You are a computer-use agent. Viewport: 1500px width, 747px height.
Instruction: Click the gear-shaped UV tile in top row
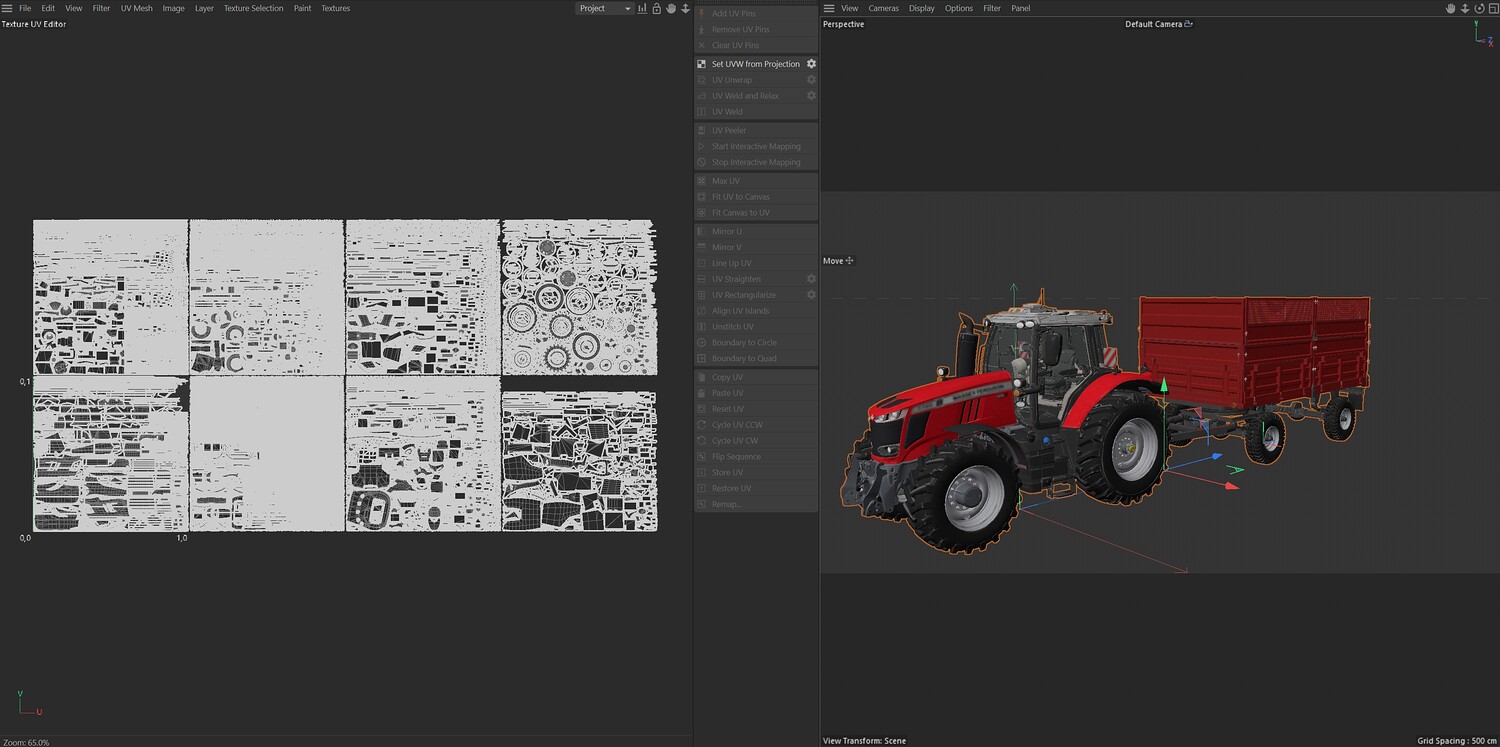point(579,298)
